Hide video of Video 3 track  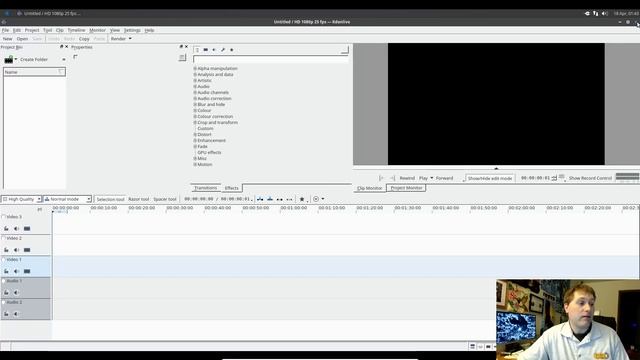[x=27, y=229]
